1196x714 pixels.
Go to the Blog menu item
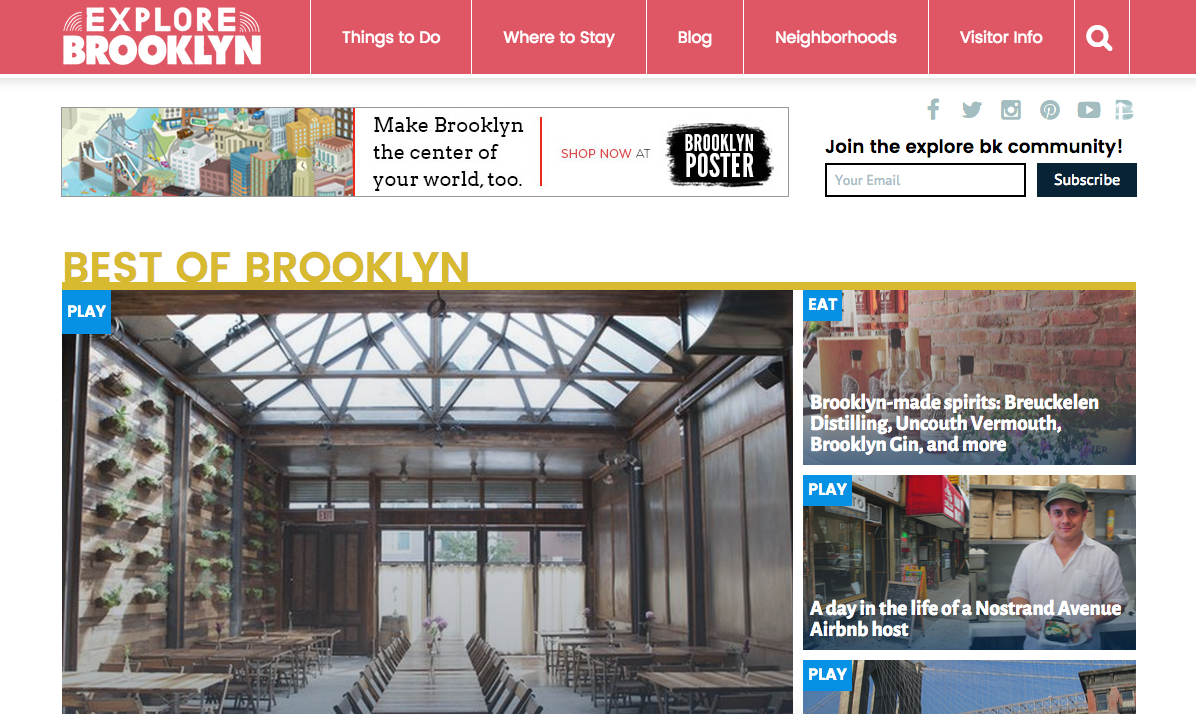click(694, 37)
